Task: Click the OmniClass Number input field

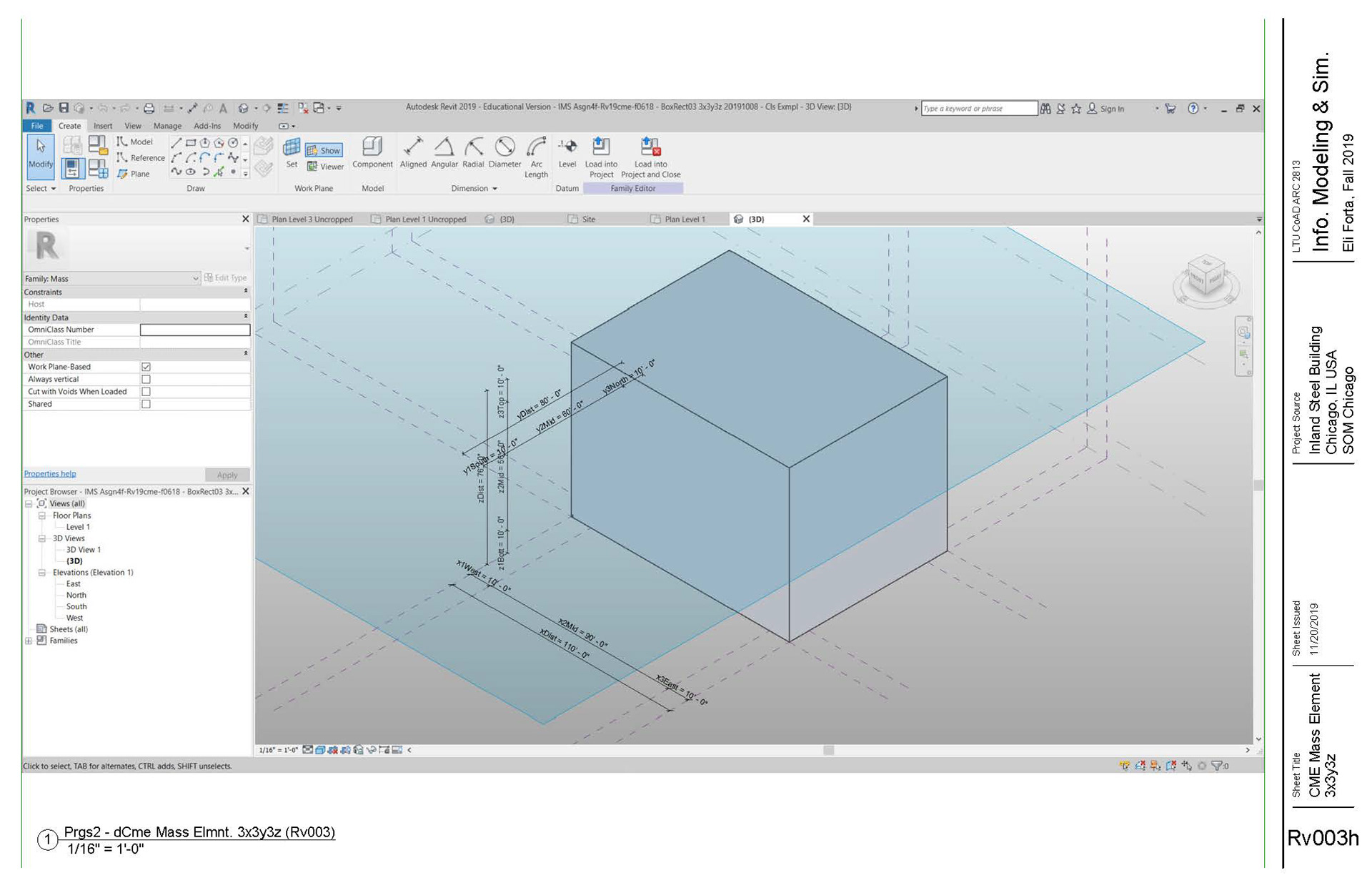Action: click(194, 330)
